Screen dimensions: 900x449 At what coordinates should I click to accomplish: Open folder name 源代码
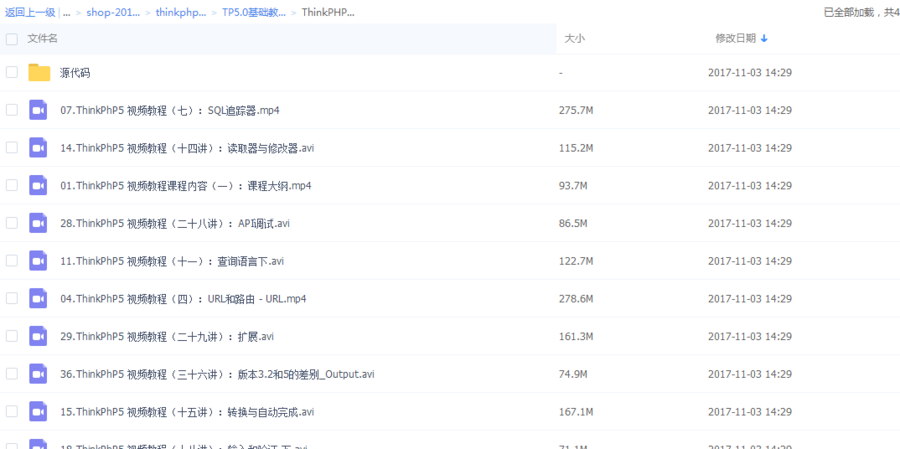tap(75, 73)
